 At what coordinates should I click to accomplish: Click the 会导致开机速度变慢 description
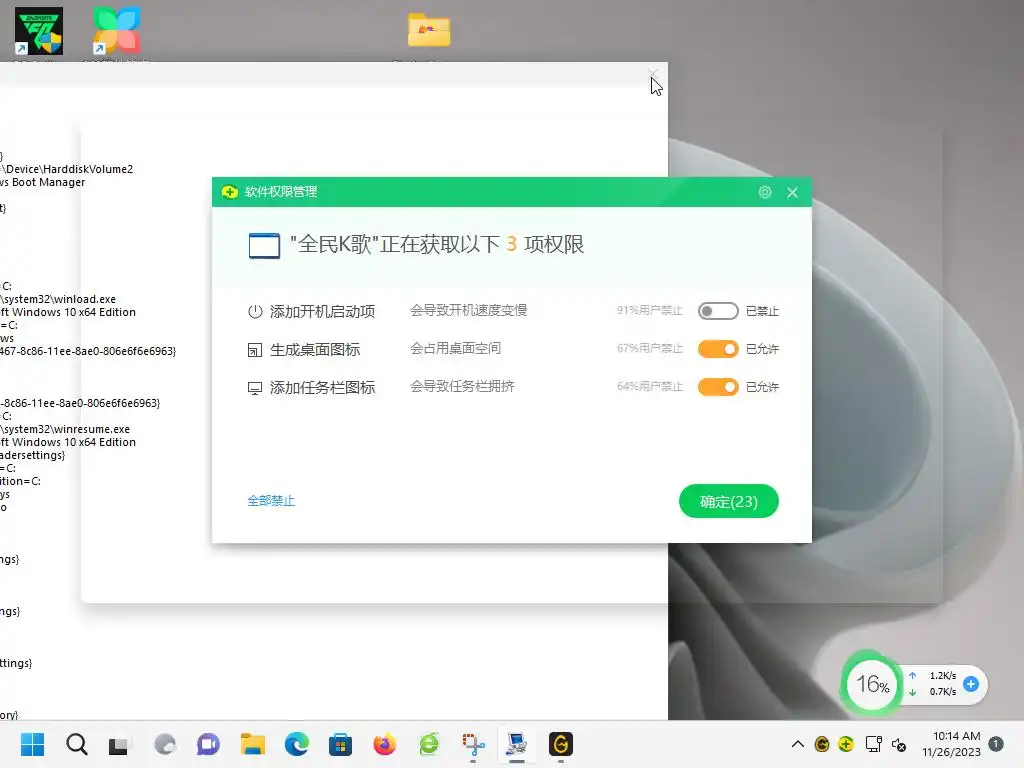[x=468, y=310]
